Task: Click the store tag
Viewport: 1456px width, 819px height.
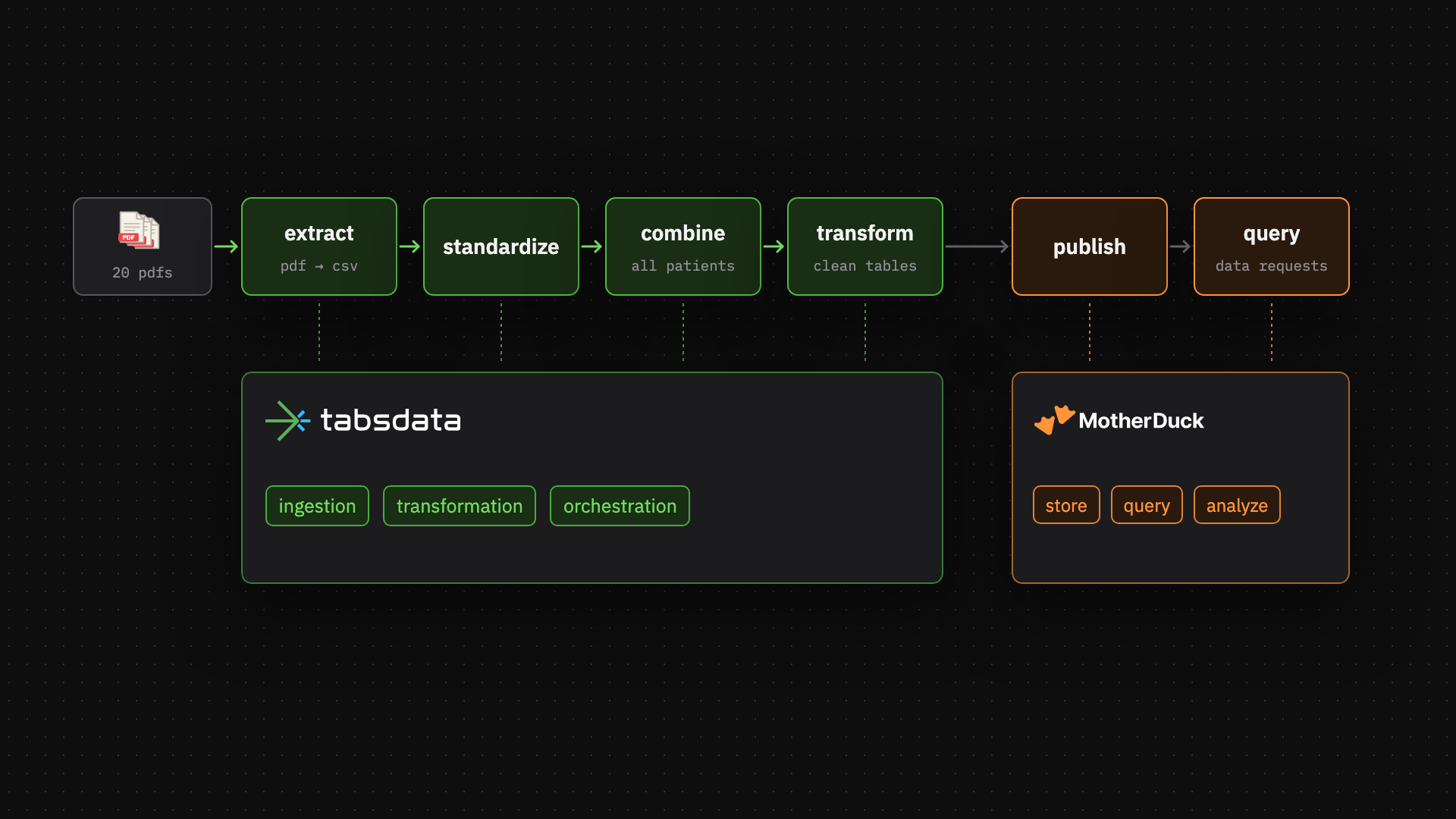Action: point(1066,505)
